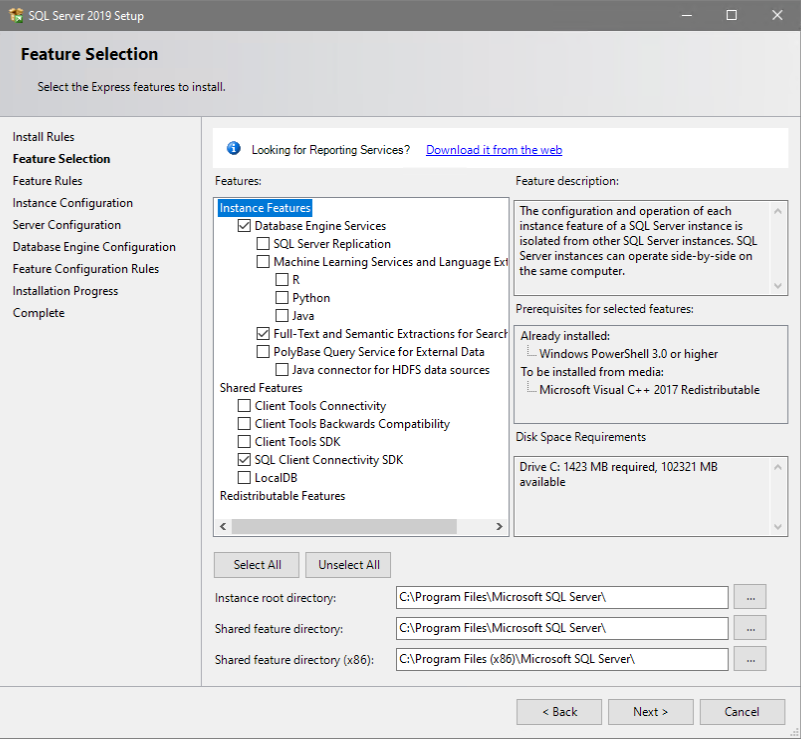Click the features list scroll left arrow
This screenshot has height=739, width=801.
coord(223,527)
